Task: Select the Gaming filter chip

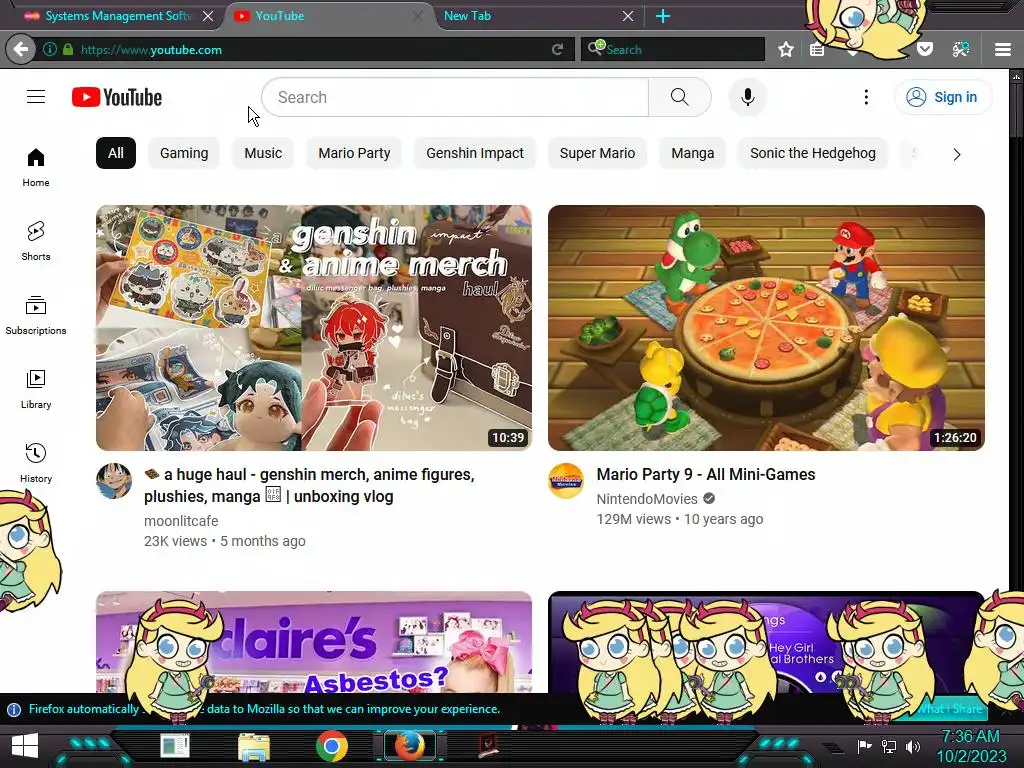Action: 184,153
